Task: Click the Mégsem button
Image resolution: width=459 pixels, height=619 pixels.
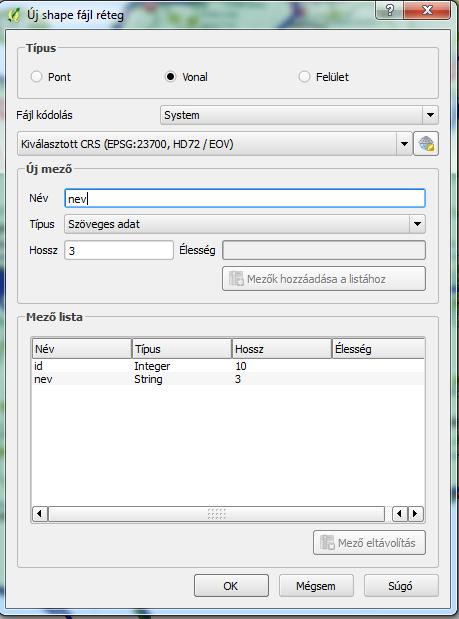Action: [316, 586]
